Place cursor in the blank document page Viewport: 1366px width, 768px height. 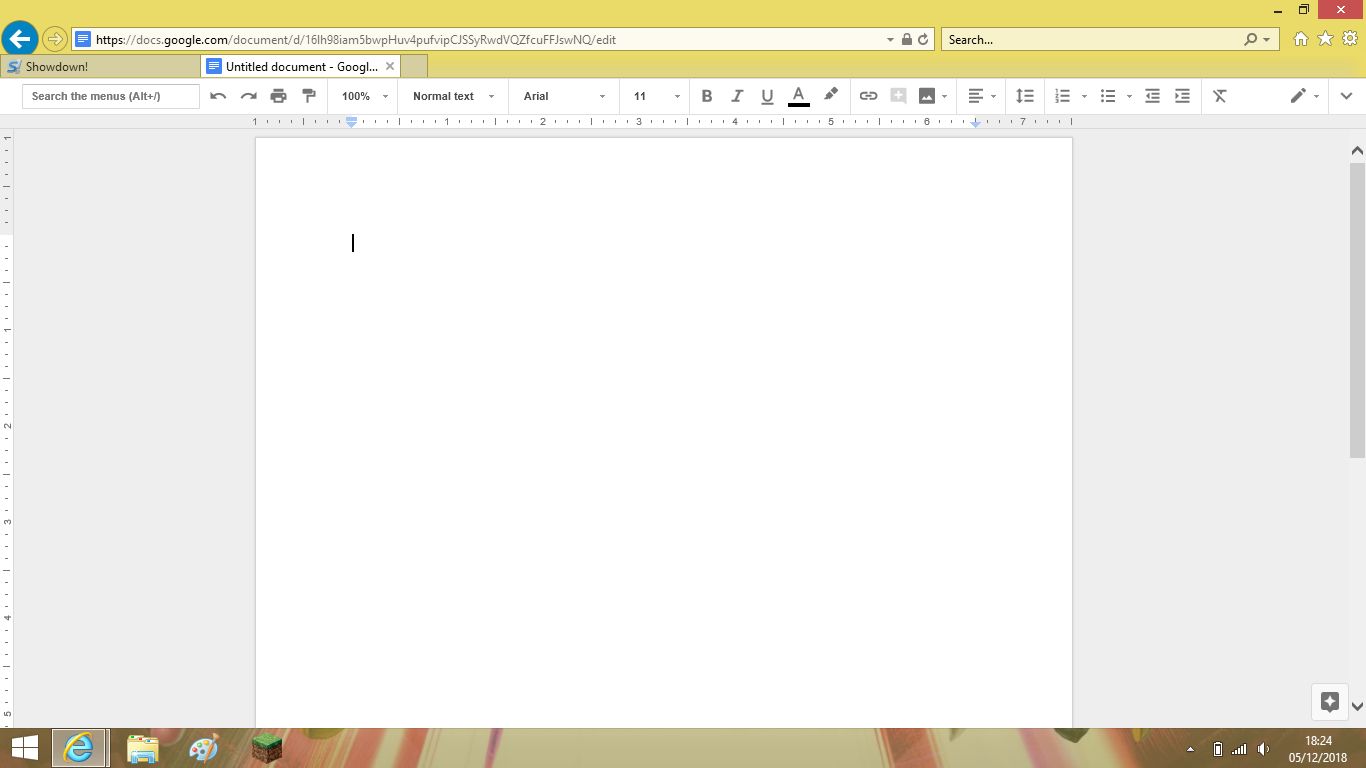pyautogui.click(x=664, y=433)
